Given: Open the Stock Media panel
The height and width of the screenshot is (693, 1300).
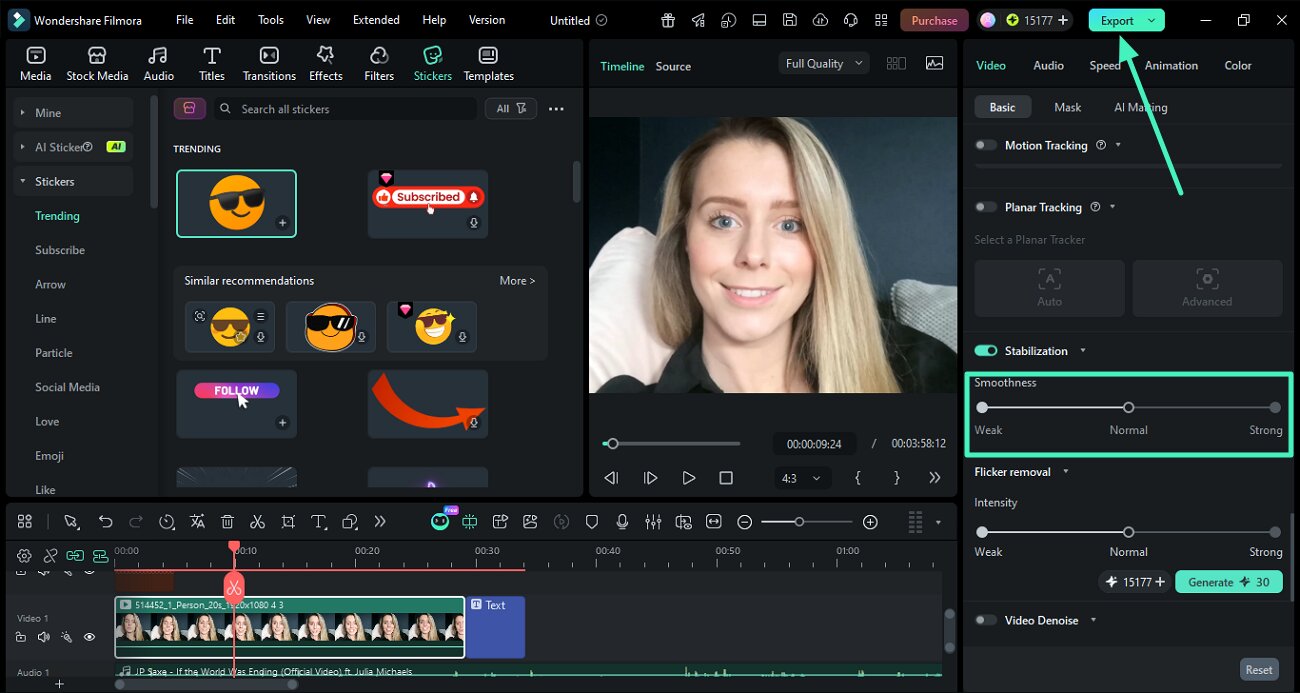Looking at the screenshot, I should pyautogui.click(x=97, y=64).
